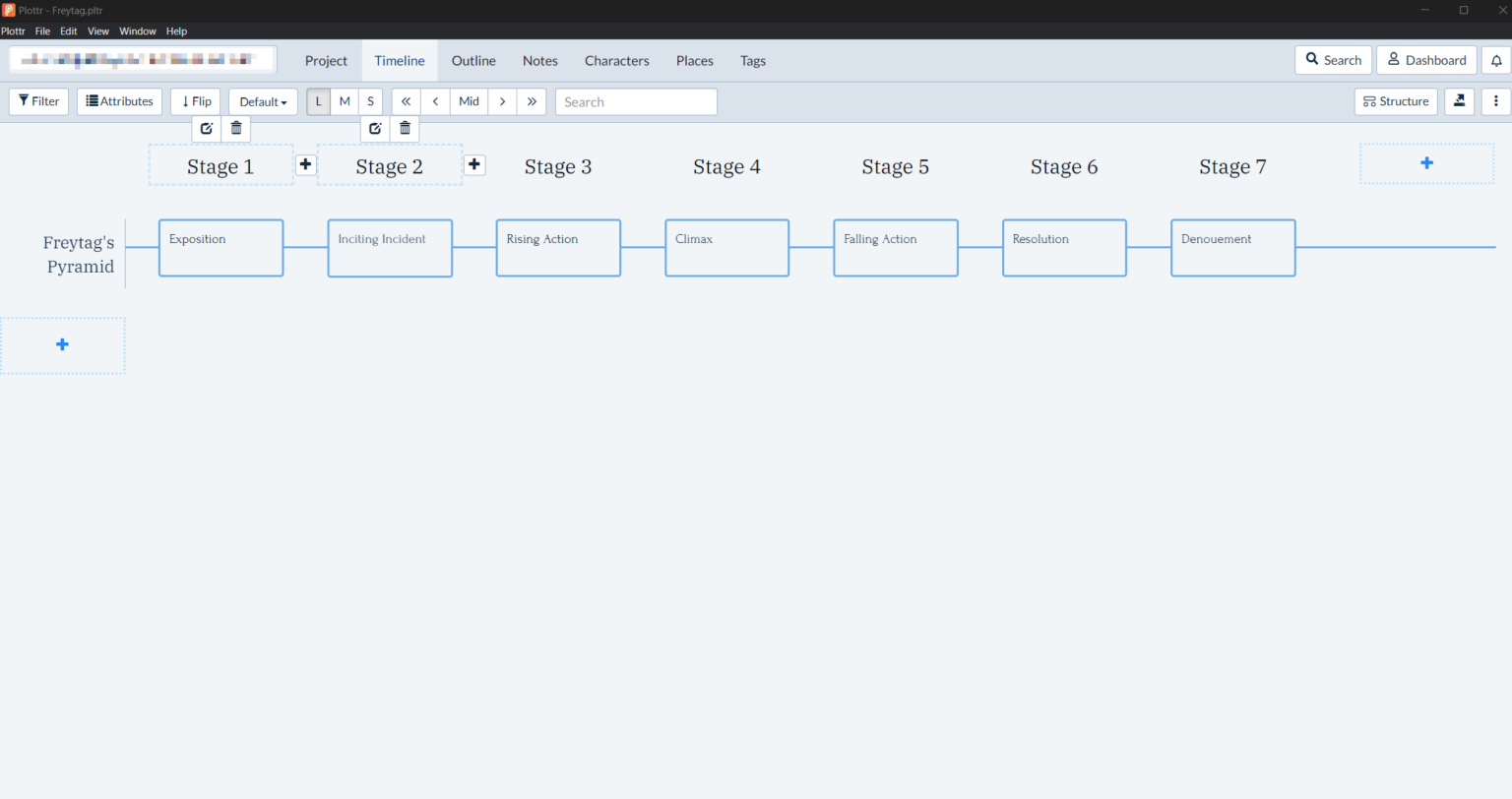Open the Filter dropdown
The image size is (1512, 799).
[38, 101]
